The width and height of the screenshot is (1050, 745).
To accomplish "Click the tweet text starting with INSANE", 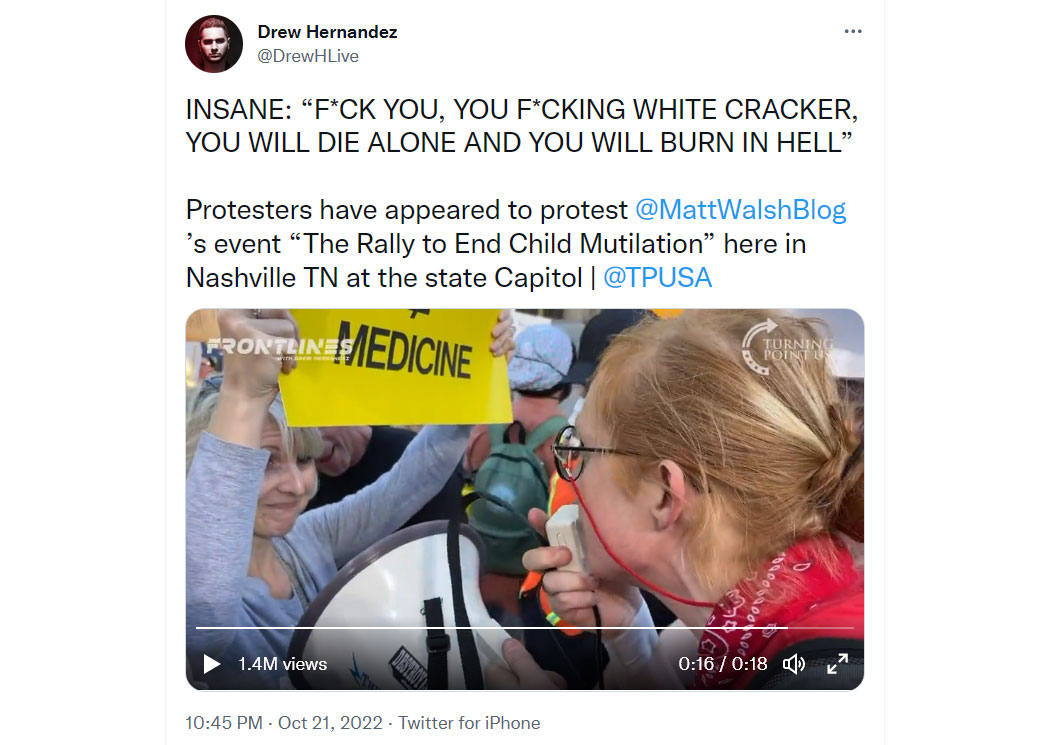I will pyautogui.click(x=522, y=126).
